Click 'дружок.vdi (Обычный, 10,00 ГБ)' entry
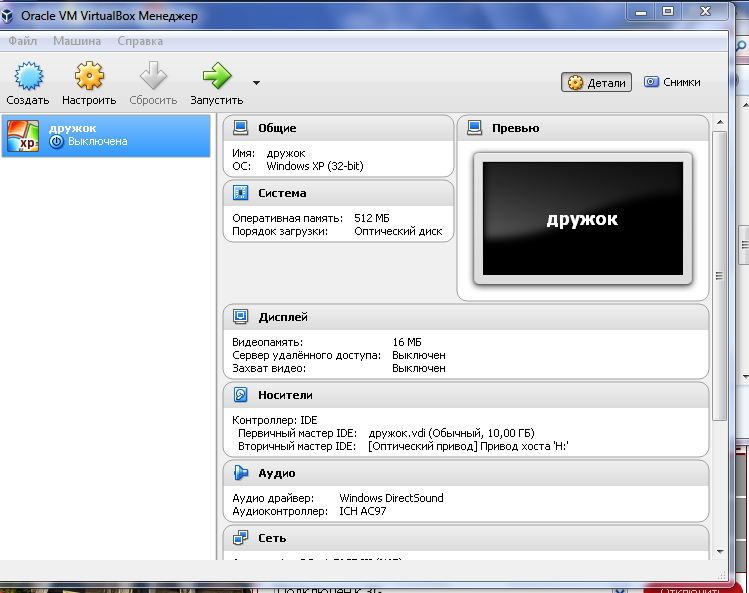This screenshot has width=749, height=593. tap(451, 433)
